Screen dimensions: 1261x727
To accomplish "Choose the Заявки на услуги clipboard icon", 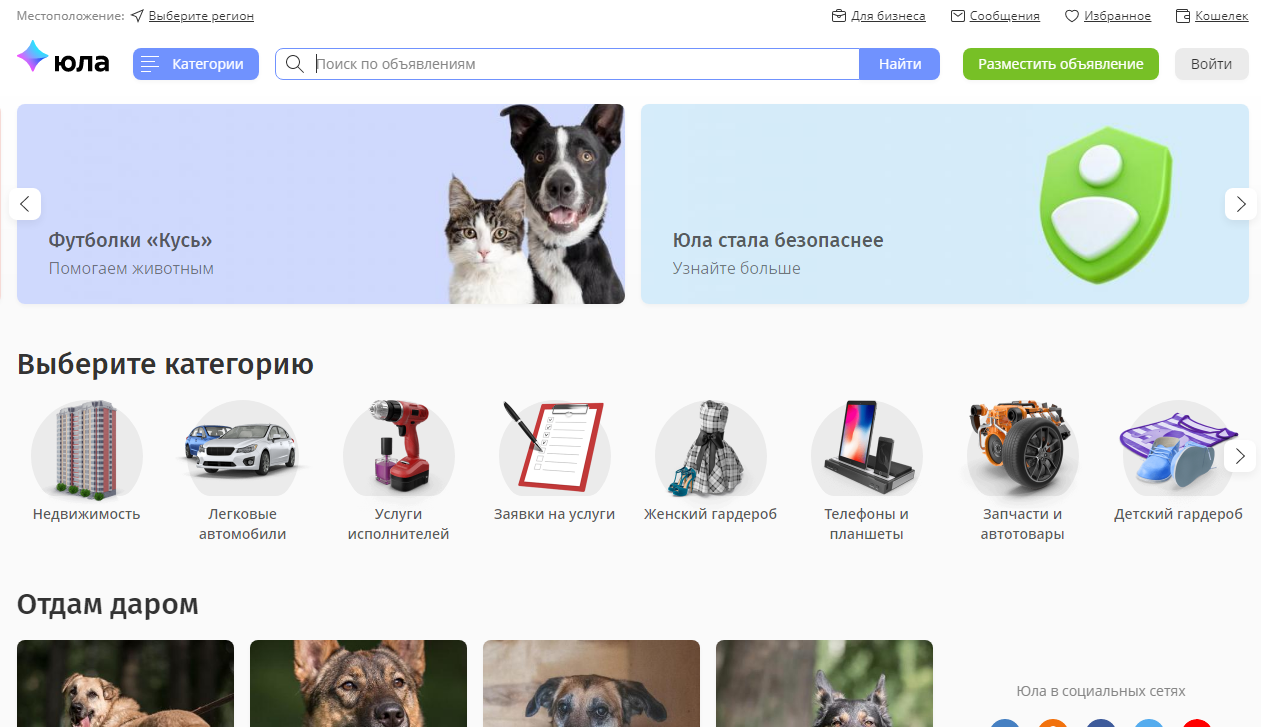I will pos(555,448).
